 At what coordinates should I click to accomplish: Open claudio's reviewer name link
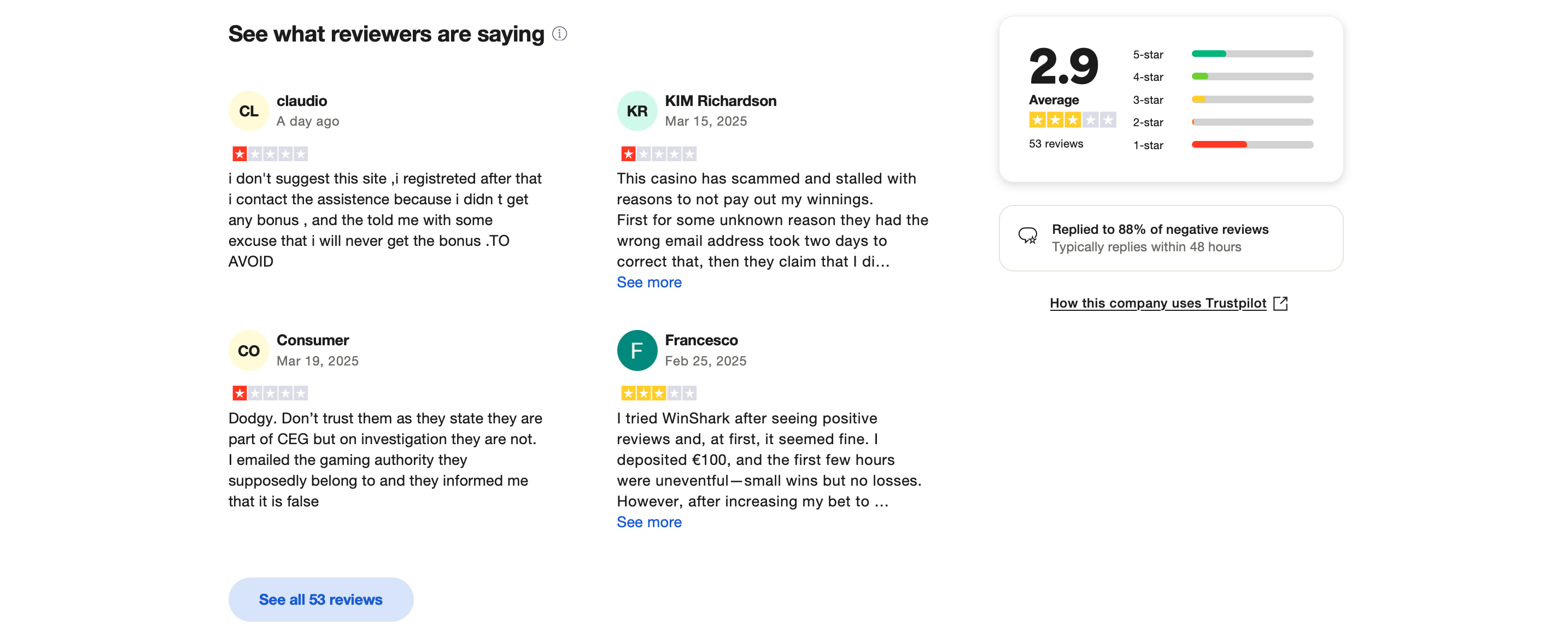point(302,101)
